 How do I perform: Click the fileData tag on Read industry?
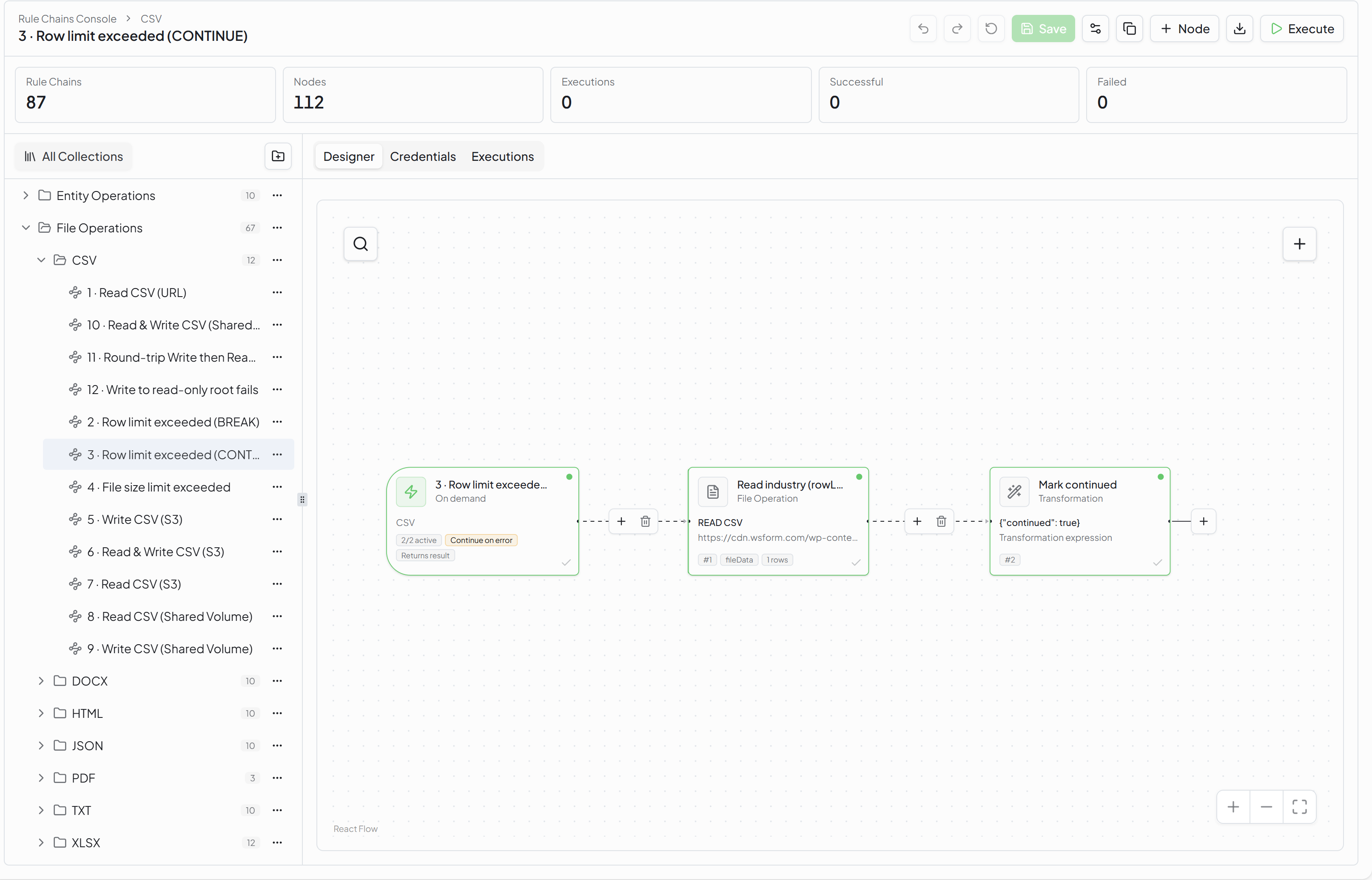click(739, 560)
